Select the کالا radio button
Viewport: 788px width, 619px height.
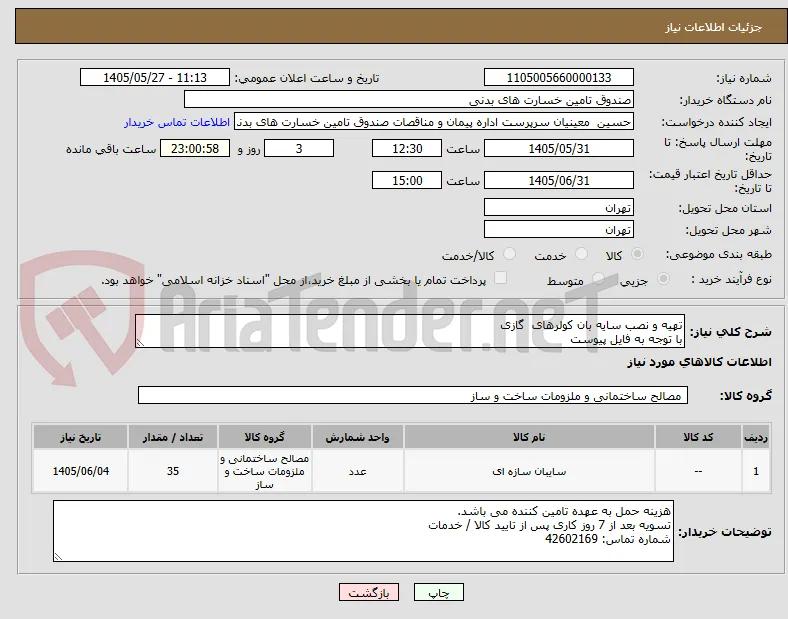pyautogui.click(x=637, y=254)
